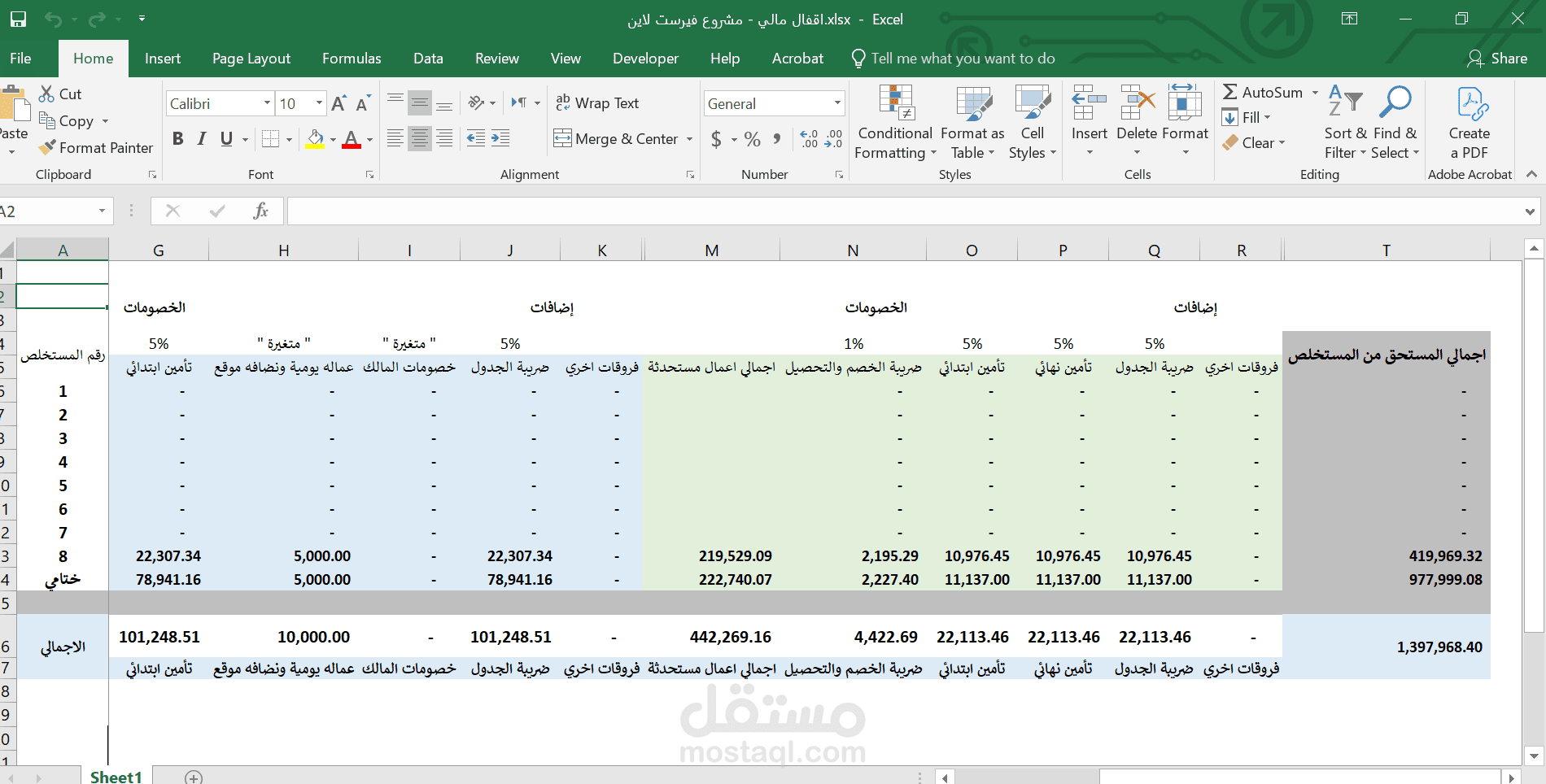Click Merge & Center button

pos(616,139)
